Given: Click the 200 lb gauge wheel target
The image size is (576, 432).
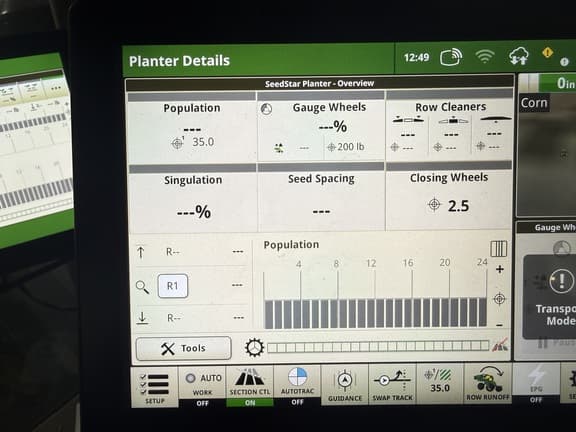Looking at the screenshot, I should pyautogui.click(x=346, y=147).
